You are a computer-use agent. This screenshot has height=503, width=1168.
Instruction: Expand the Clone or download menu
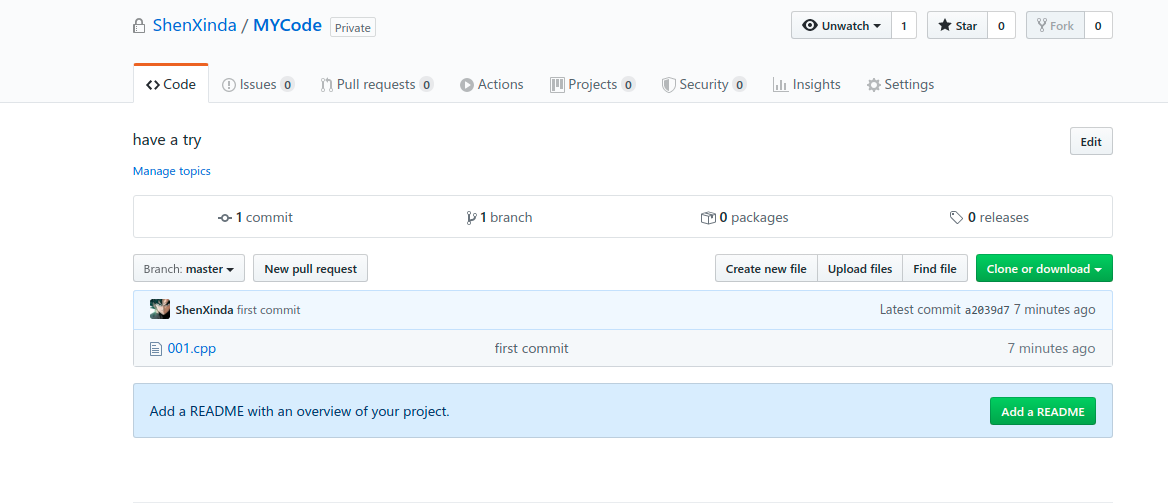(1044, 269)
